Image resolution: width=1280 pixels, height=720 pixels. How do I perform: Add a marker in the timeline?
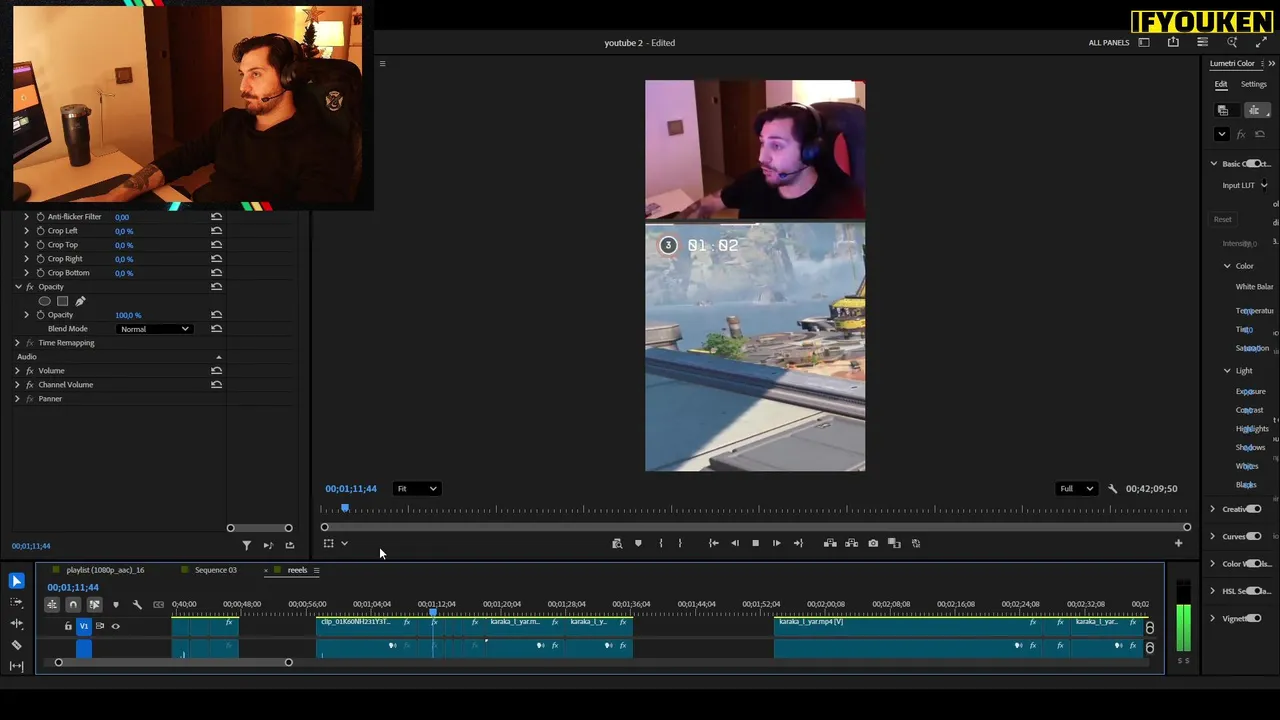(116, 604)
